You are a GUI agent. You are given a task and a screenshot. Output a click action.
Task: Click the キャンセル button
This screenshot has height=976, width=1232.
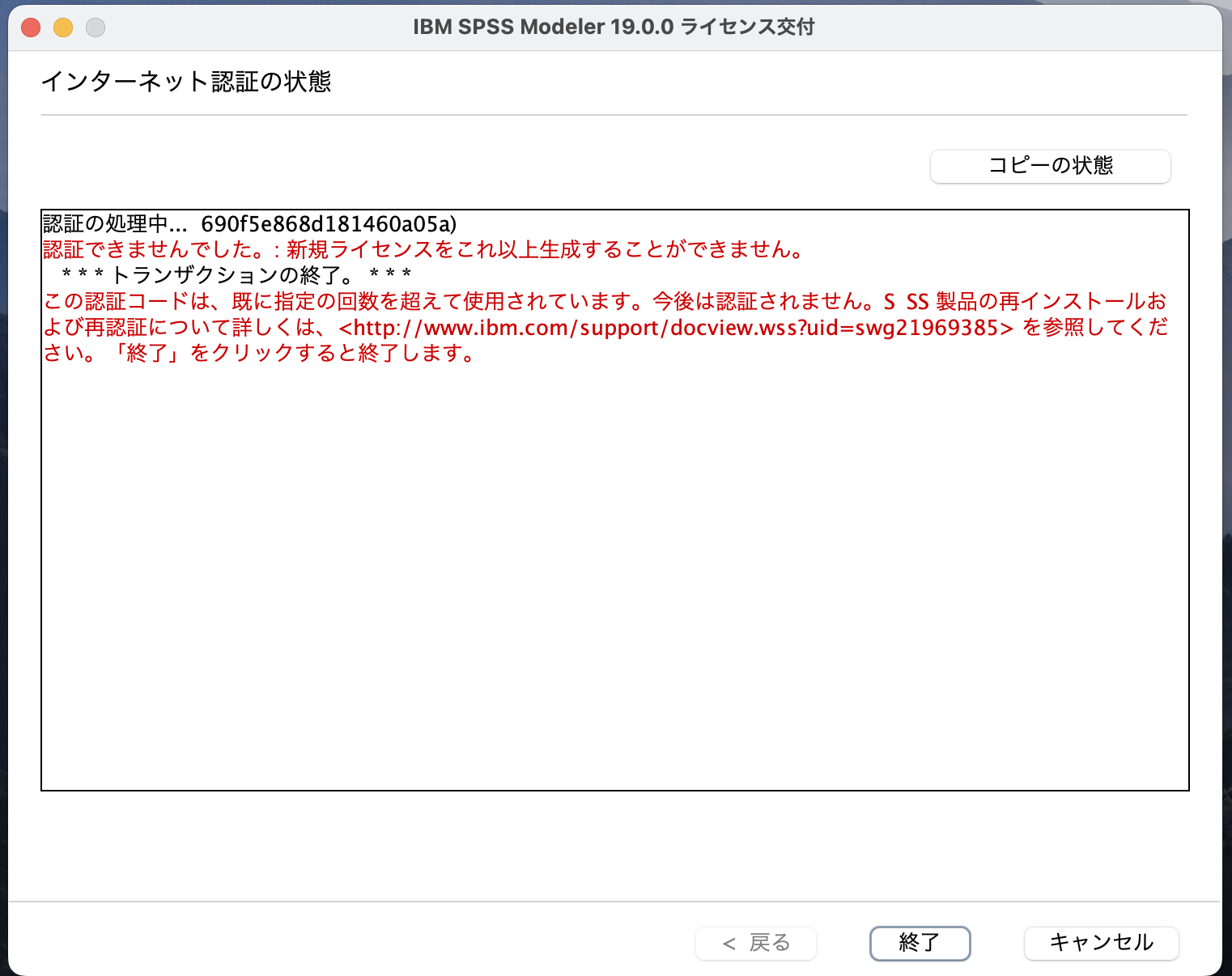[x=1101, y=943]
